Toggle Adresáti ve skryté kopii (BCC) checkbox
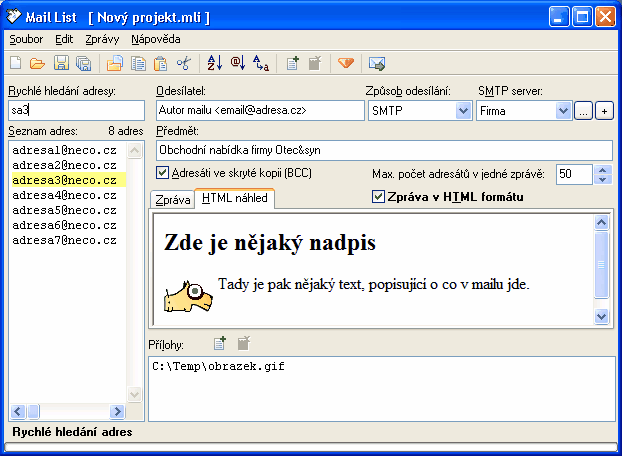 162,172
